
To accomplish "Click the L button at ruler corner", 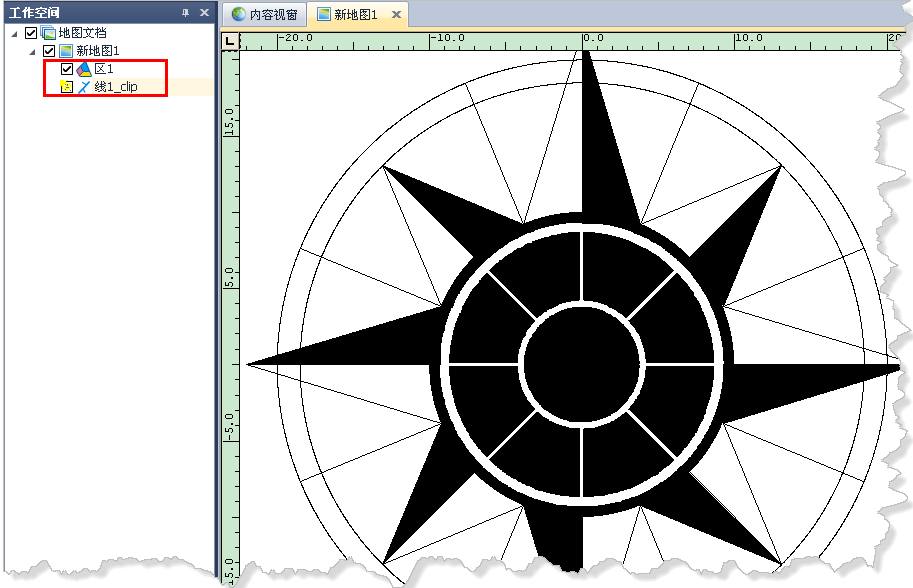I will pos(230,40).
